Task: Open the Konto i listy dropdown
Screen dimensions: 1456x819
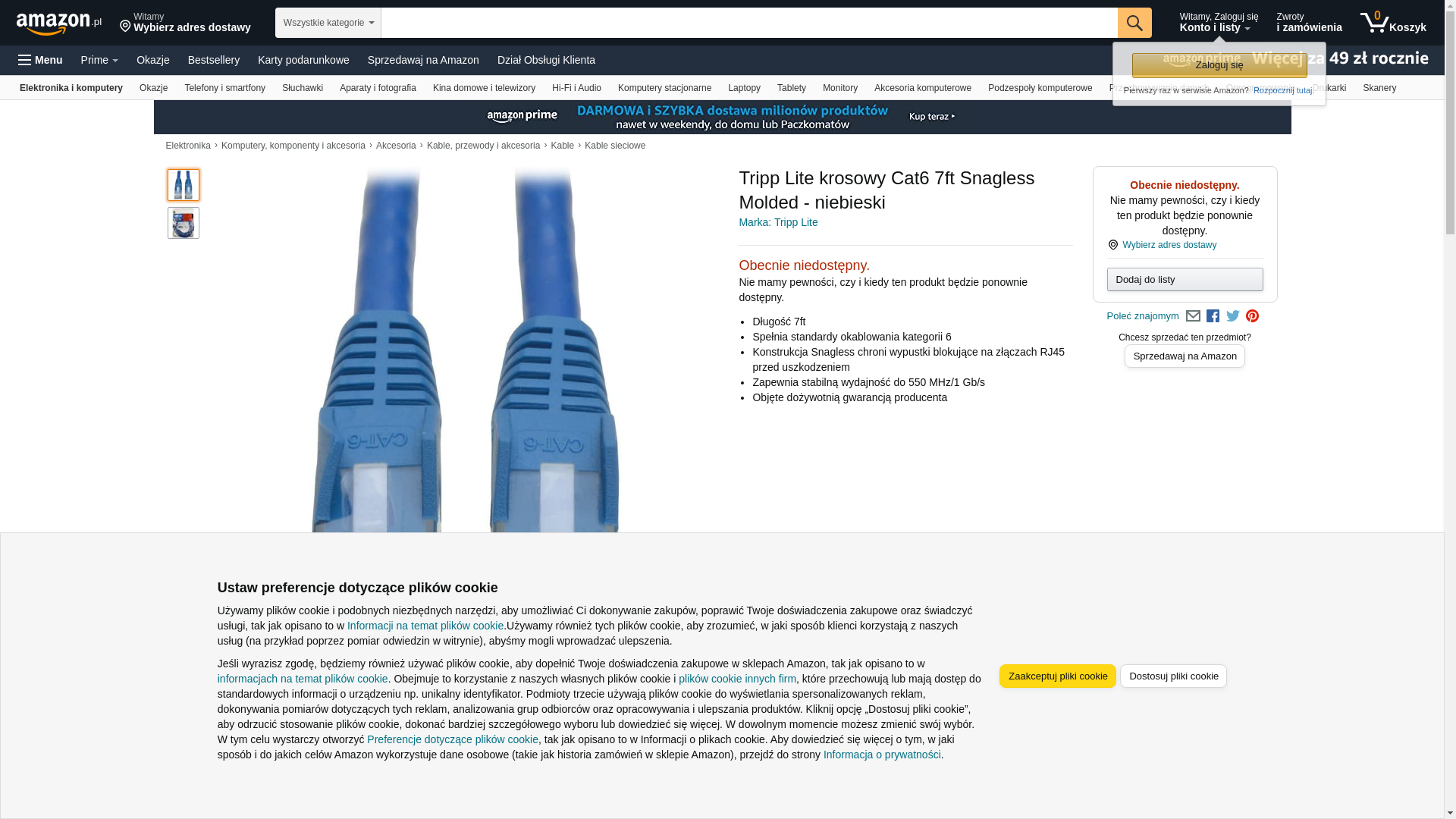Action: point(1219,23)
